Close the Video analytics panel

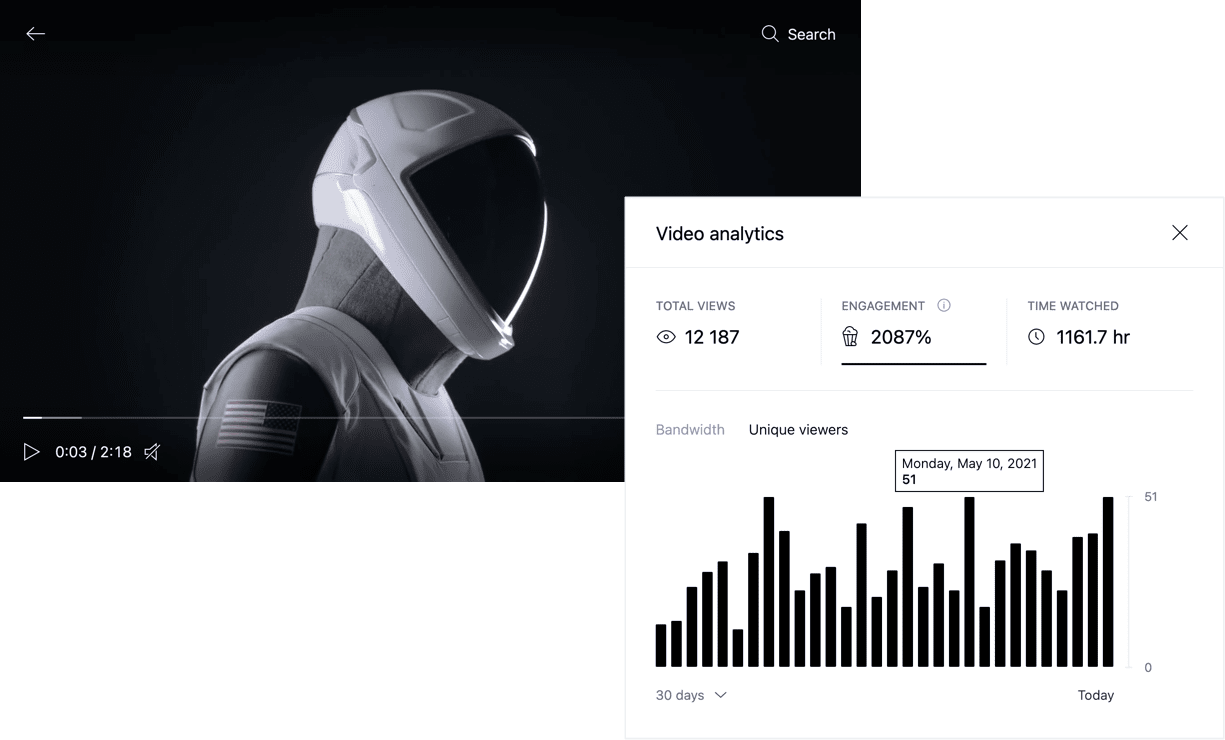[x=1180, y=233]
